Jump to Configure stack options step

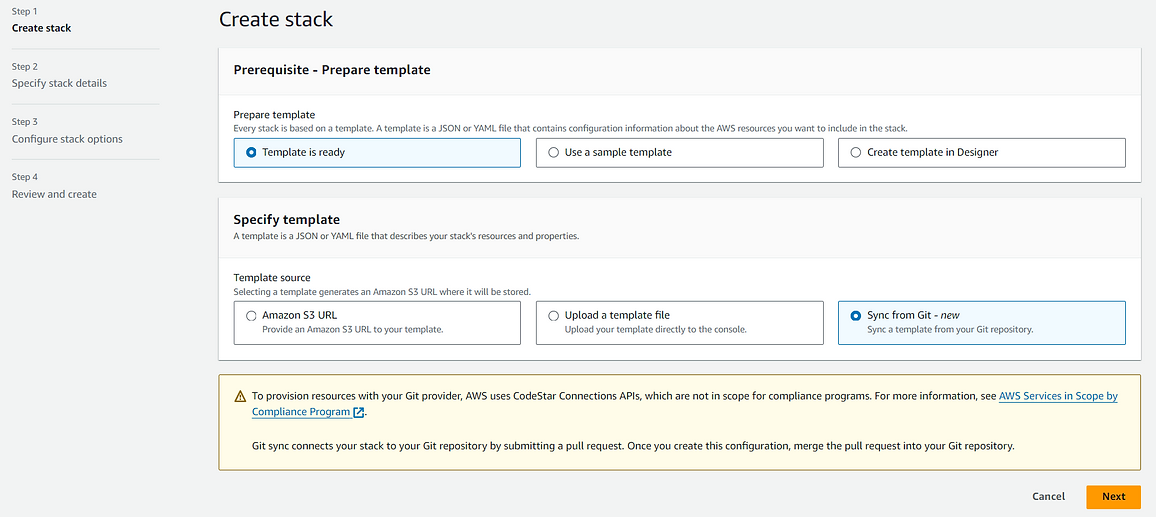tap(67, 139)
